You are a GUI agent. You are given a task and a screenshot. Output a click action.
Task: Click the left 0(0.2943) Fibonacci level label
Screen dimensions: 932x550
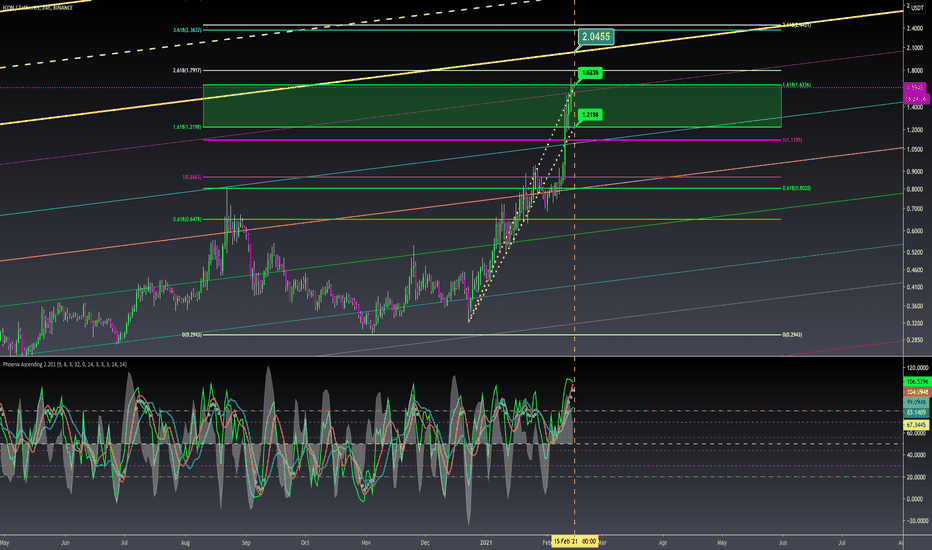click(x=191, y=335)
